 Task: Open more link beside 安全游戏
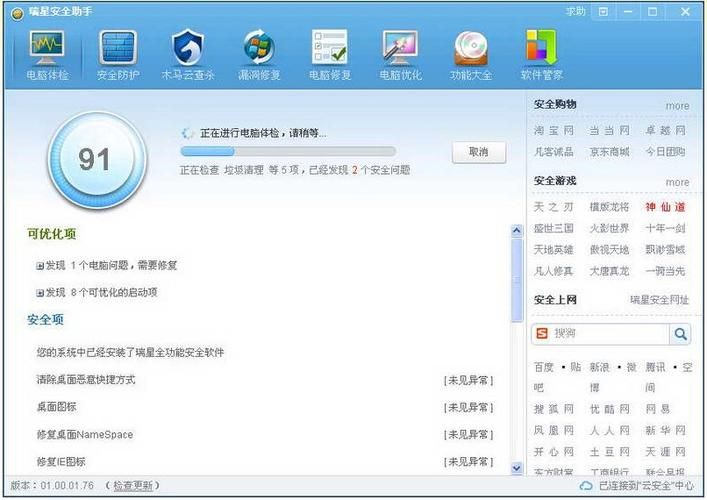coord(677,183)
